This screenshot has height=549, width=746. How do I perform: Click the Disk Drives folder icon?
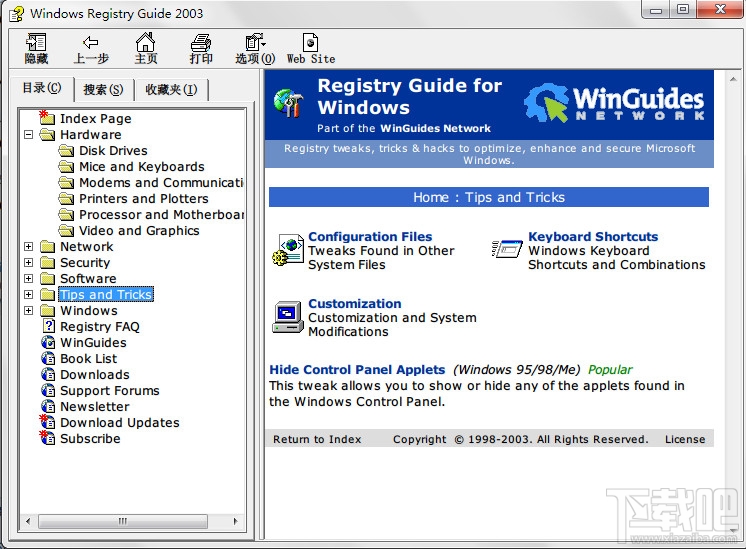(x=67, y=151)
